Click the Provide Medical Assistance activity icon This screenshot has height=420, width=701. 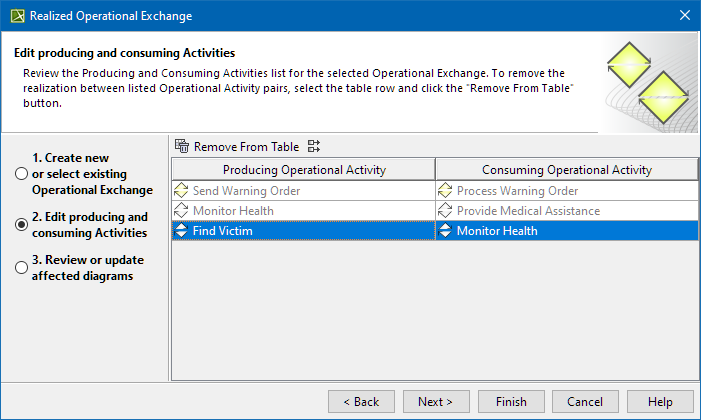click(445, 210)
